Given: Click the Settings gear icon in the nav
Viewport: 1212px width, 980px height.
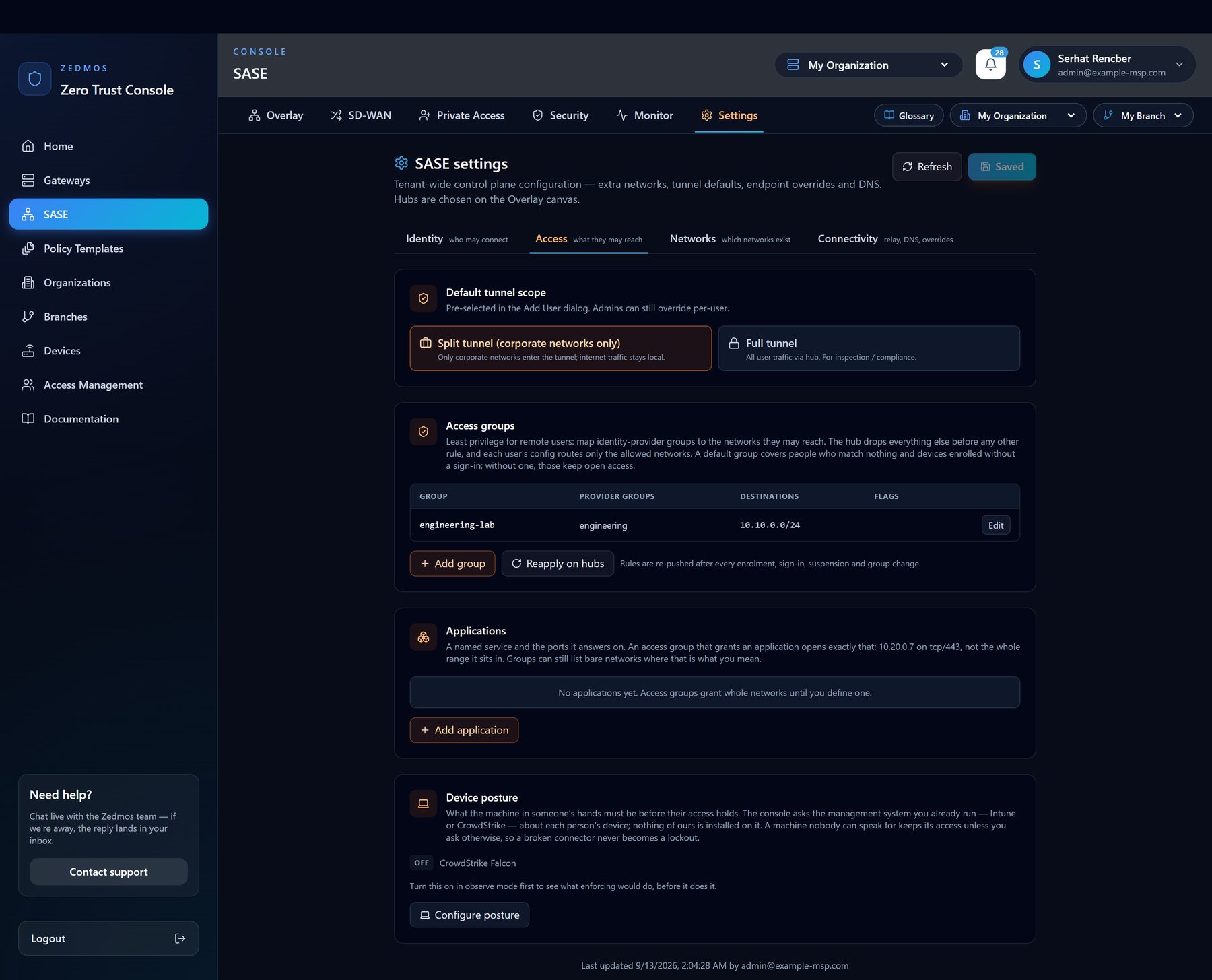Looking at the screenshot, I should (x=706, y=115).
